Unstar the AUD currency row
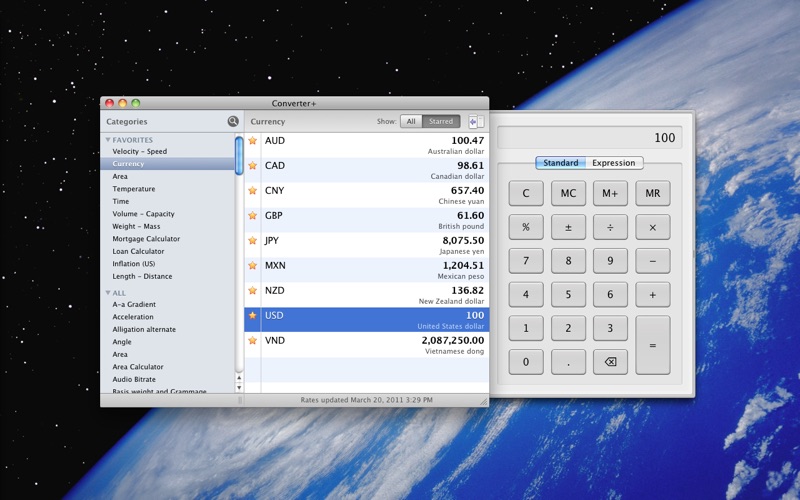This screenshot has width=800, height=500. (x=253, y=141)
